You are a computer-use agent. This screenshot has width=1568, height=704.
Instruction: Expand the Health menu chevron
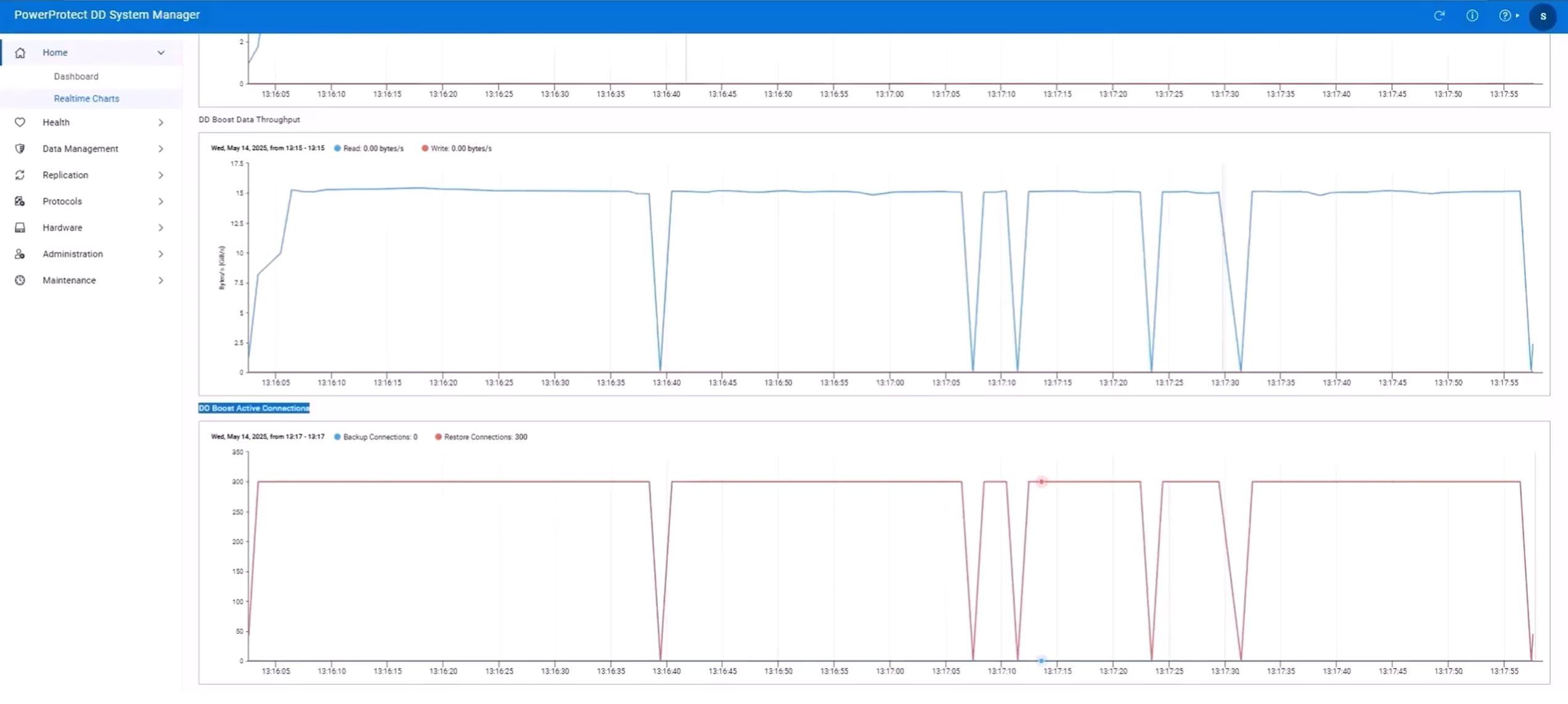[x=161, y=123]
